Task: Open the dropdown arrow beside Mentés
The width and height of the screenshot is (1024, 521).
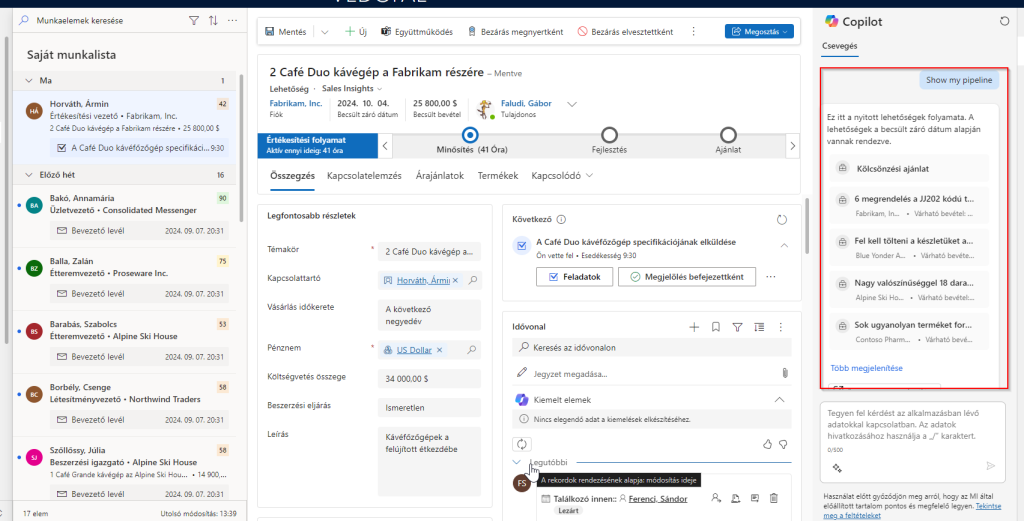Action: click(x=325, y=32)
